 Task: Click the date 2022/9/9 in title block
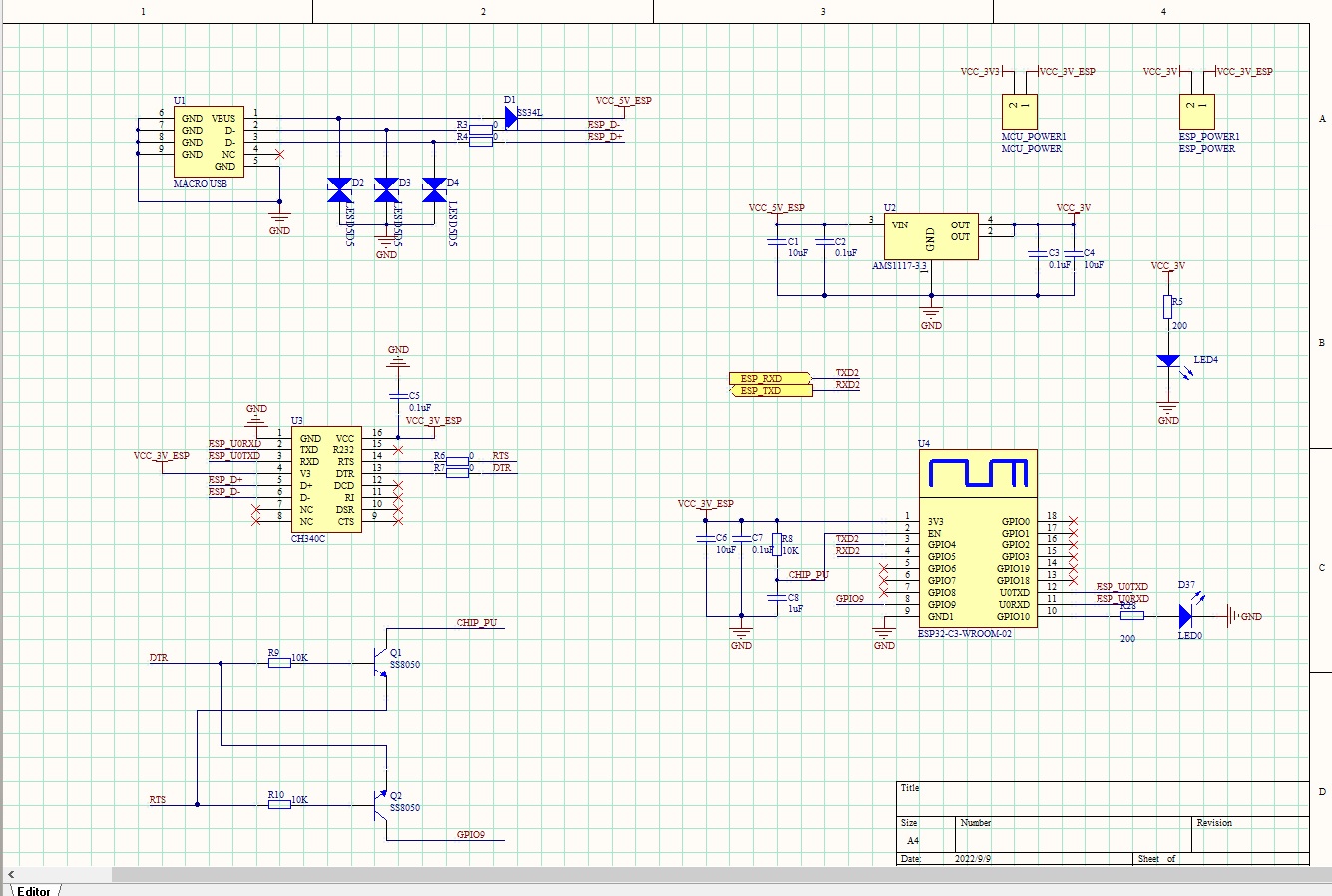tap(973, 859)
